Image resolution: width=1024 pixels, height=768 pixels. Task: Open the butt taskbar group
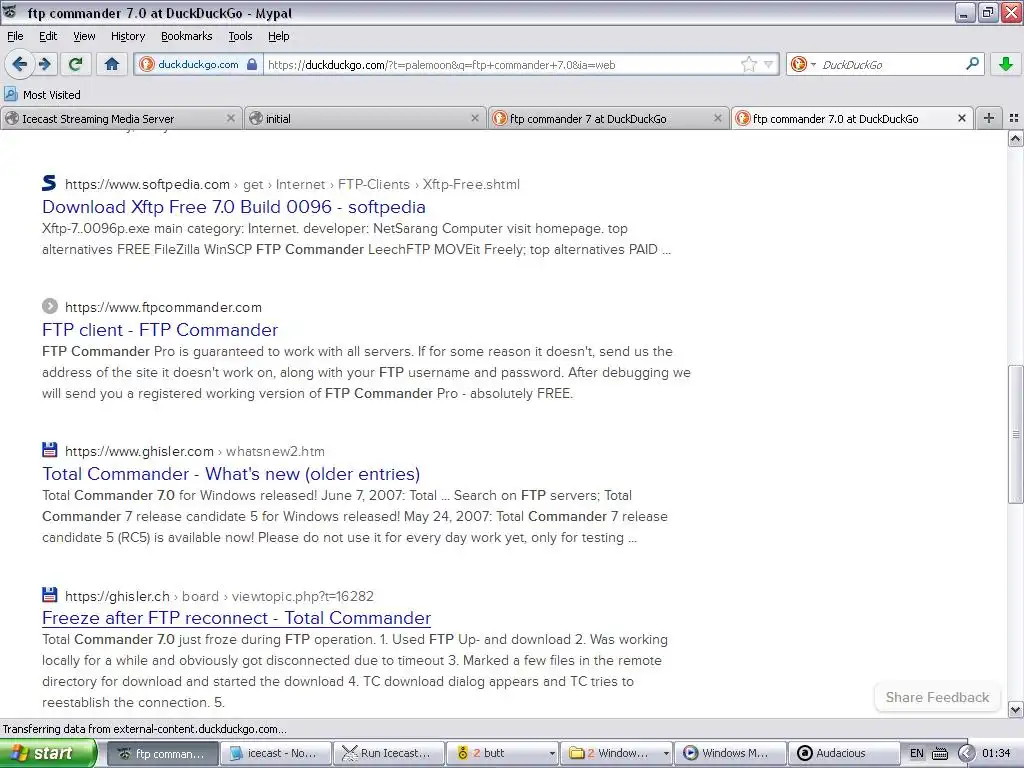coord(502,753)
